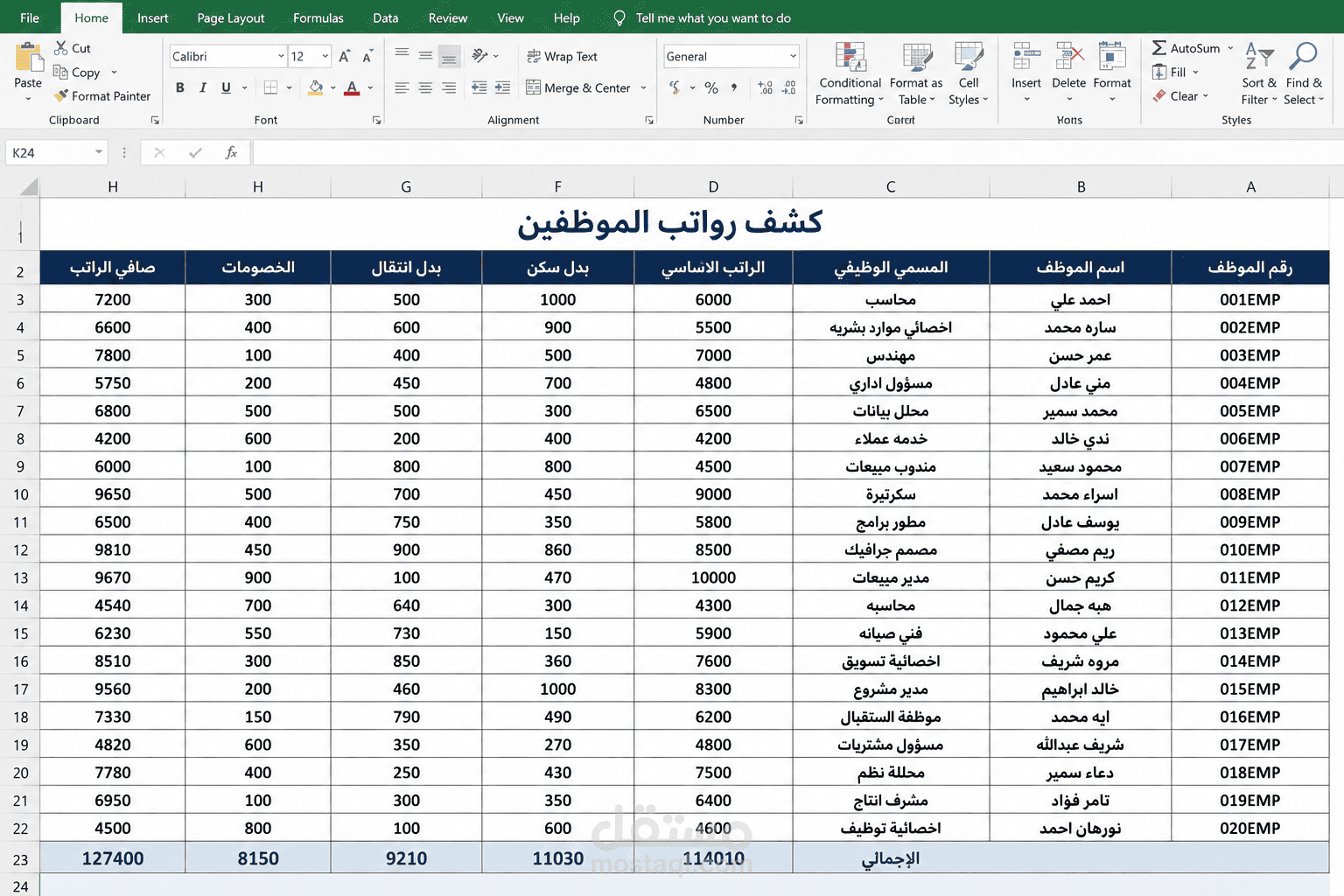Click the Paste button
Viewport: 1344px width, 896px height.
tap(28, 70)
